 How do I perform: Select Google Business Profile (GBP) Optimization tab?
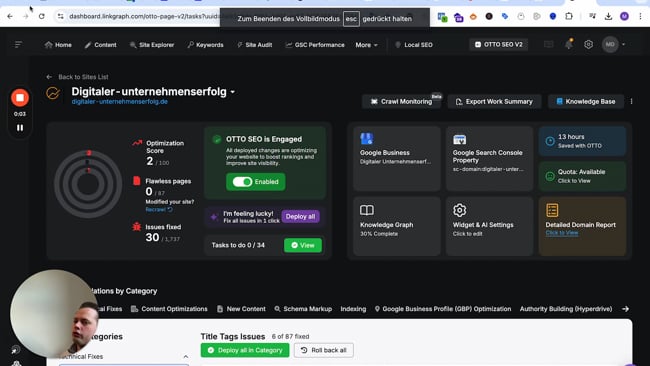coord(443,309)
